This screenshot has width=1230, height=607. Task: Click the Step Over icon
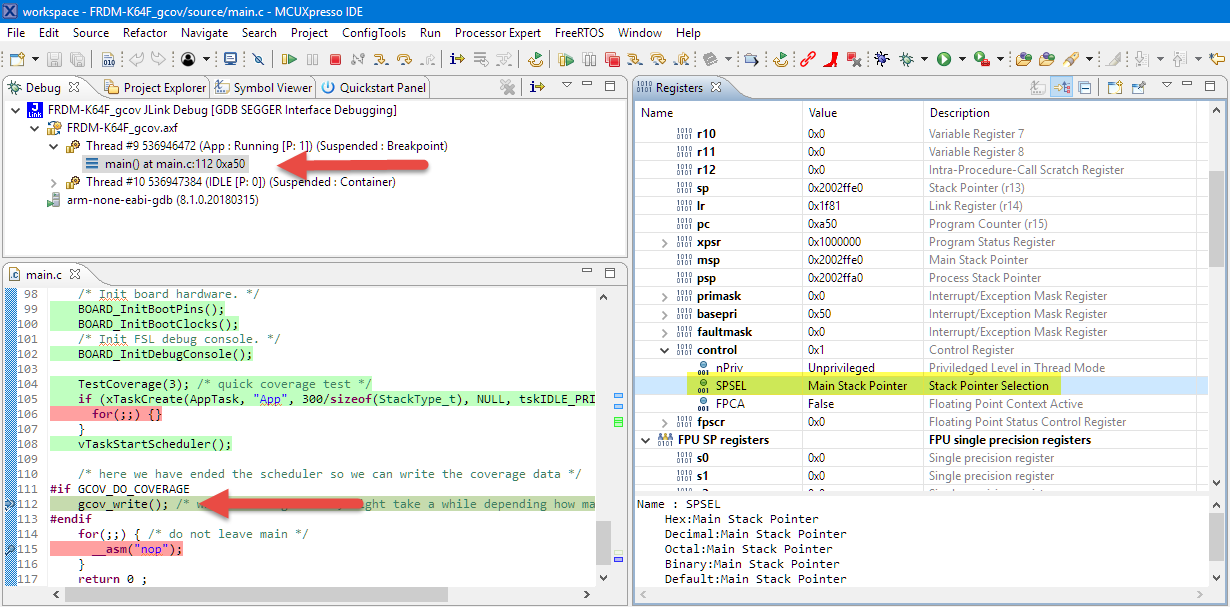coord(404,59)
